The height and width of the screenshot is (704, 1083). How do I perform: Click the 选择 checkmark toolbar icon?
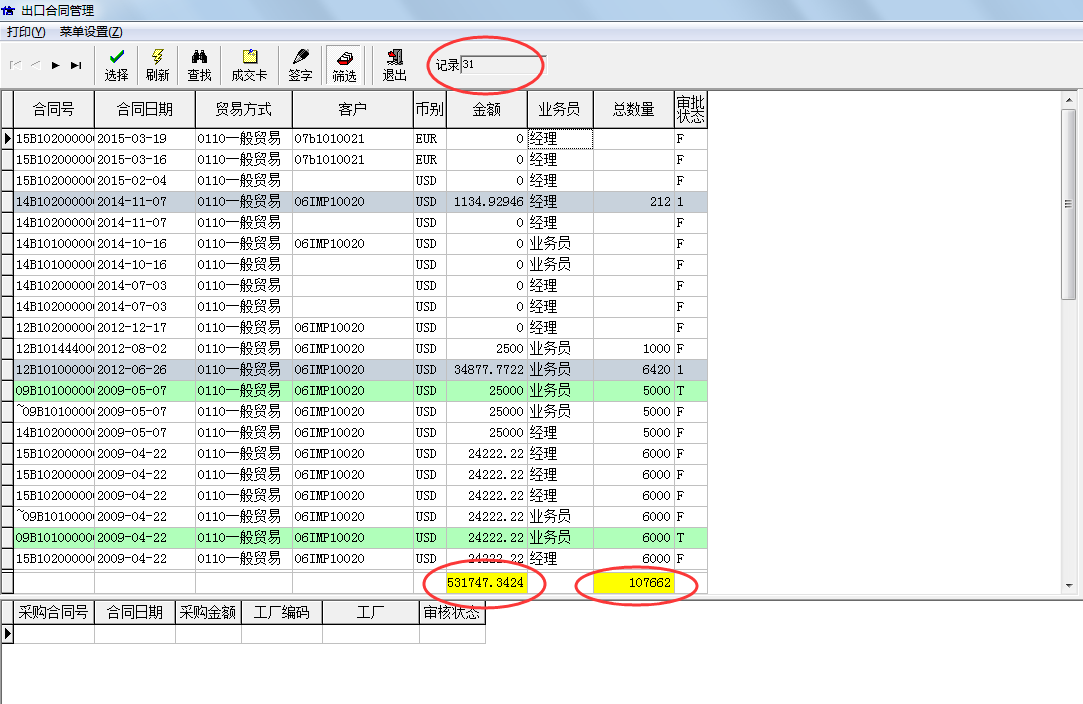[116, 65]
